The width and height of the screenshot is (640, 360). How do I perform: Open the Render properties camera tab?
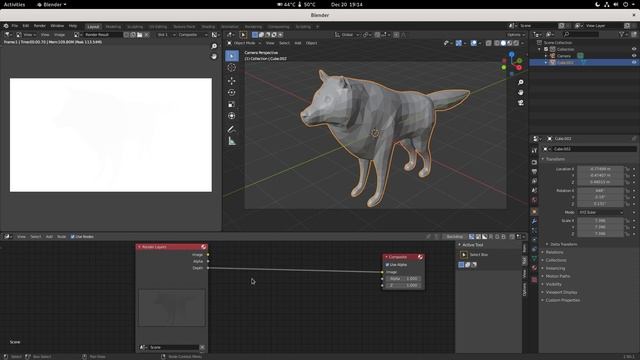(534, 162)
